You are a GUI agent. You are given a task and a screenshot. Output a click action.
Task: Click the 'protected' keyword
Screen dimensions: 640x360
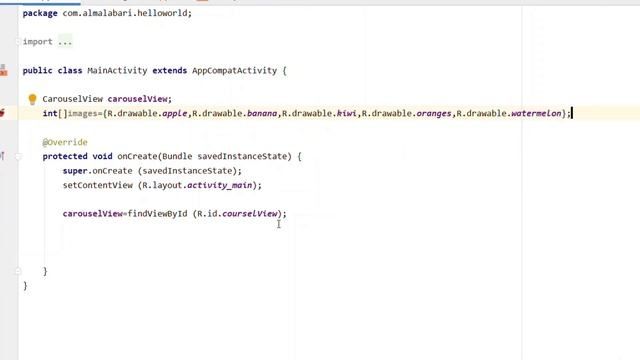[65, 156]
